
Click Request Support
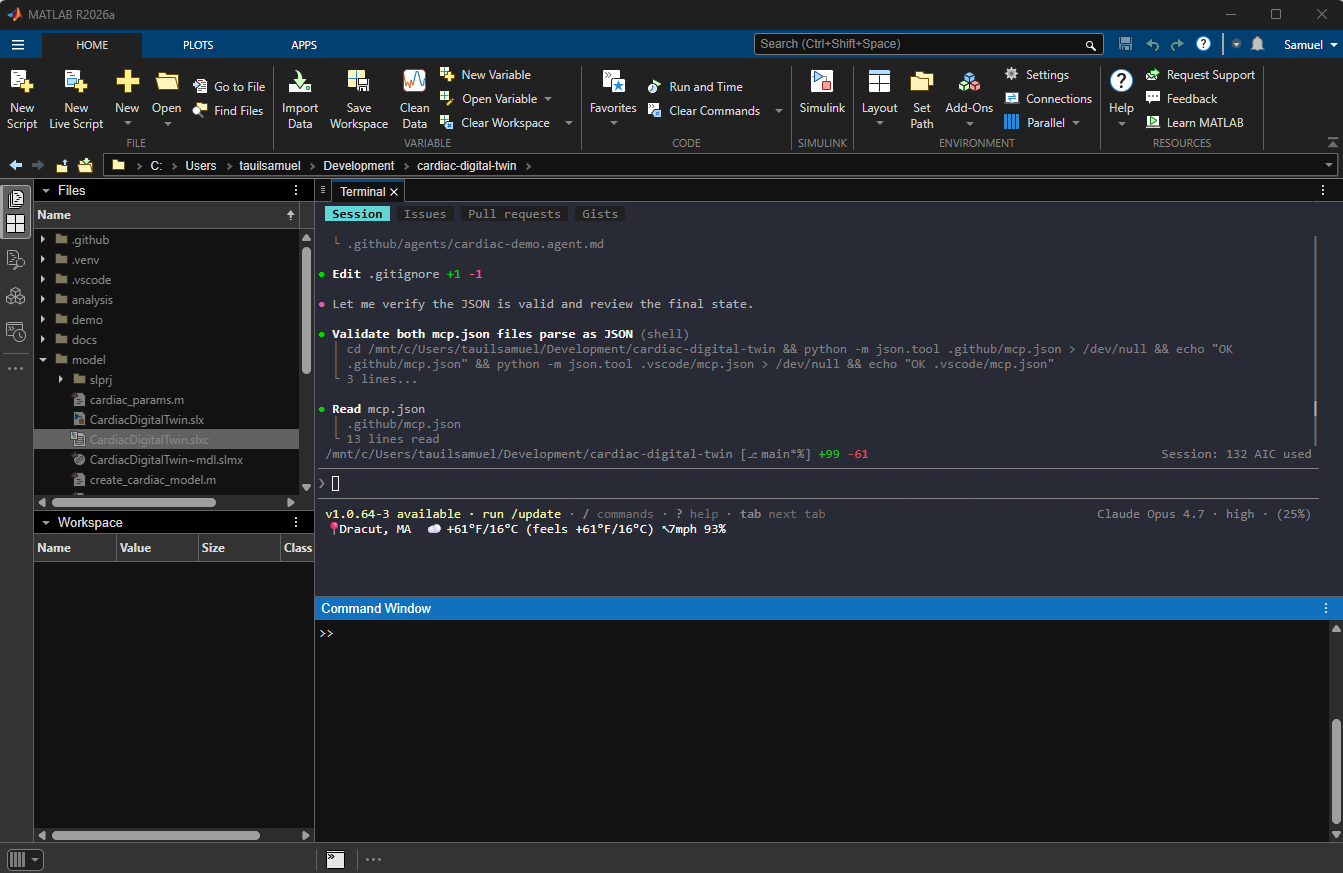coord(1199,75)
